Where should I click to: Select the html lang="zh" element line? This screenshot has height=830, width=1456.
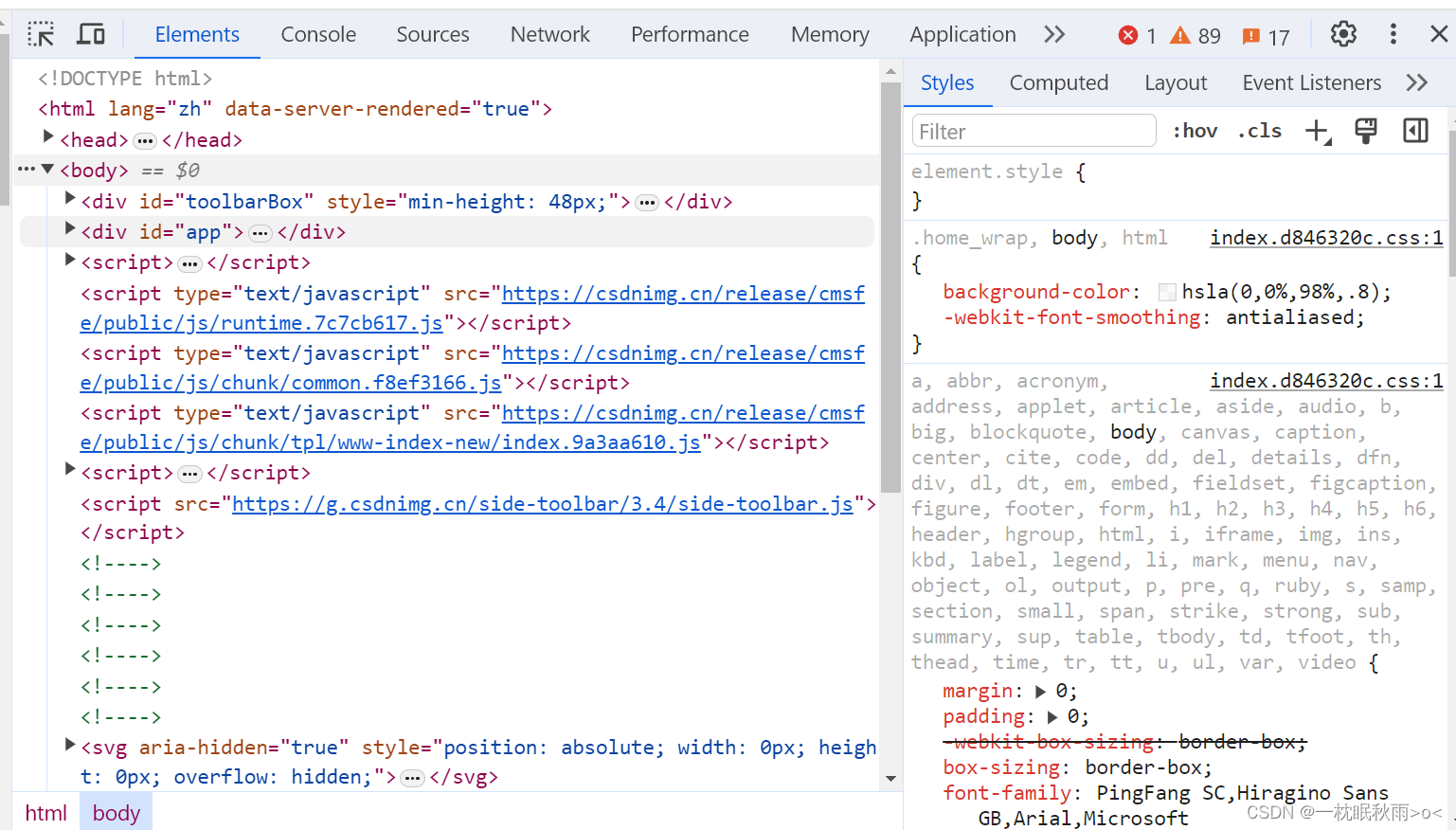click(x=295, y=109)
